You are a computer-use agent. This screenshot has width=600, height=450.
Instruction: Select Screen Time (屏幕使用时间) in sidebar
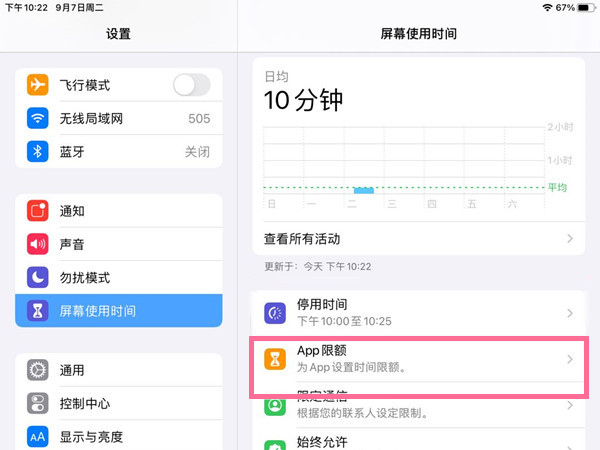(118, 311)
